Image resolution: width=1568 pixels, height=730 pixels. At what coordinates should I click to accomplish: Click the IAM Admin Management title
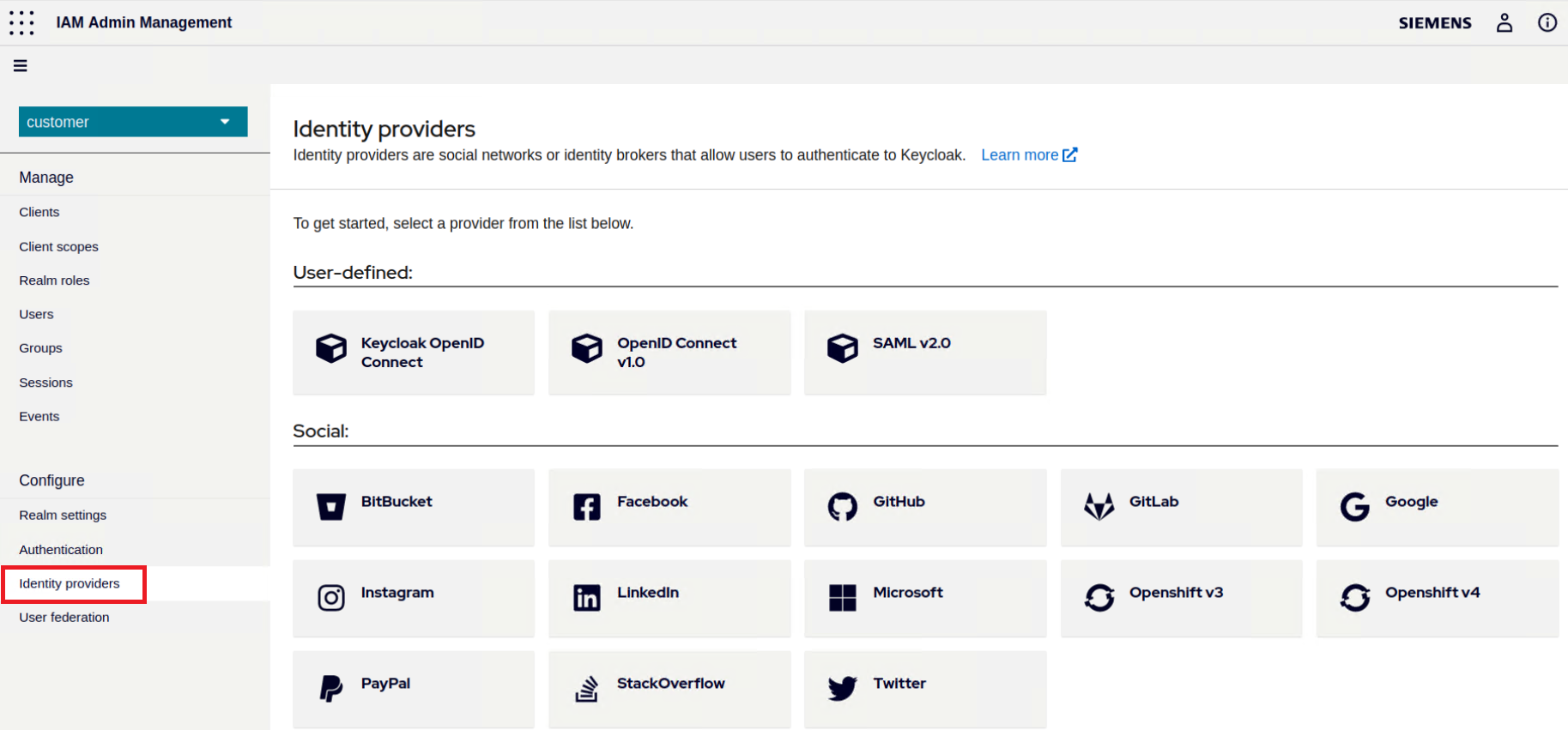[x=144, y=22]
